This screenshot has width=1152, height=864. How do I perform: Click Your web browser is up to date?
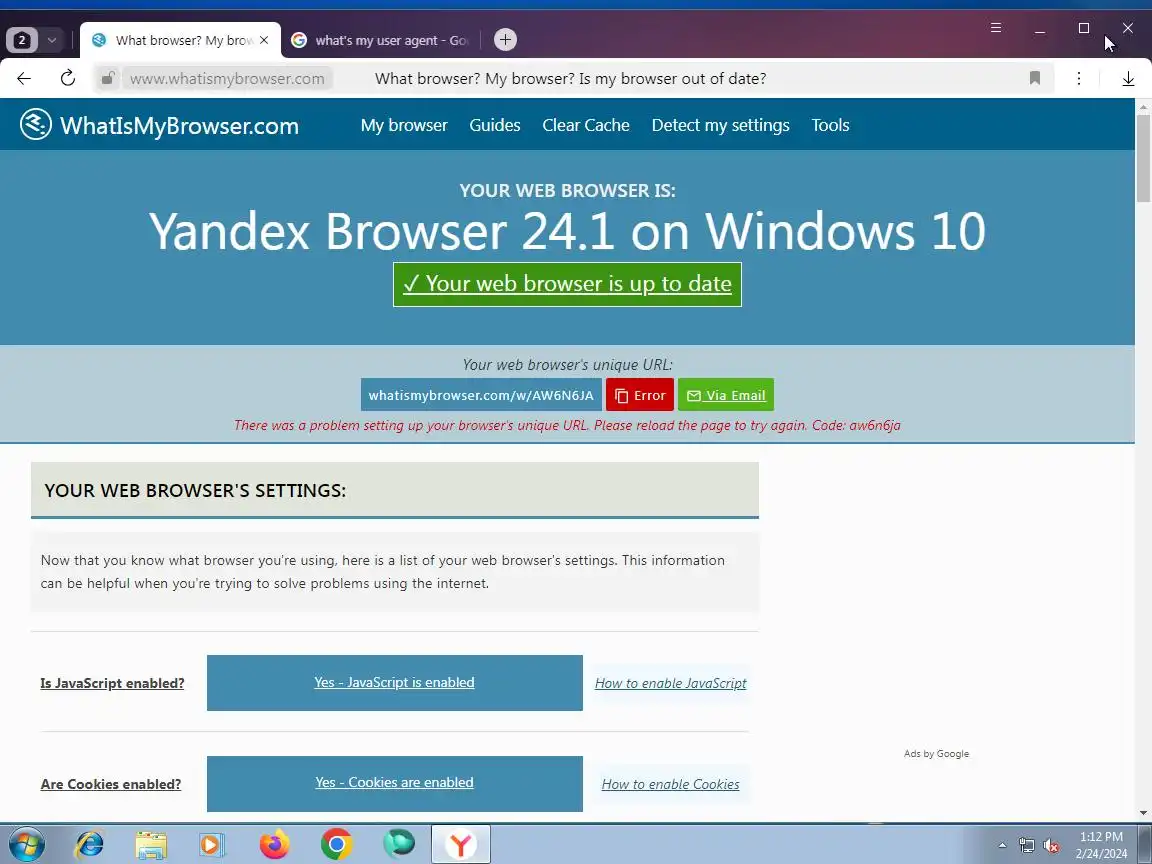click(x=567, y=284)
